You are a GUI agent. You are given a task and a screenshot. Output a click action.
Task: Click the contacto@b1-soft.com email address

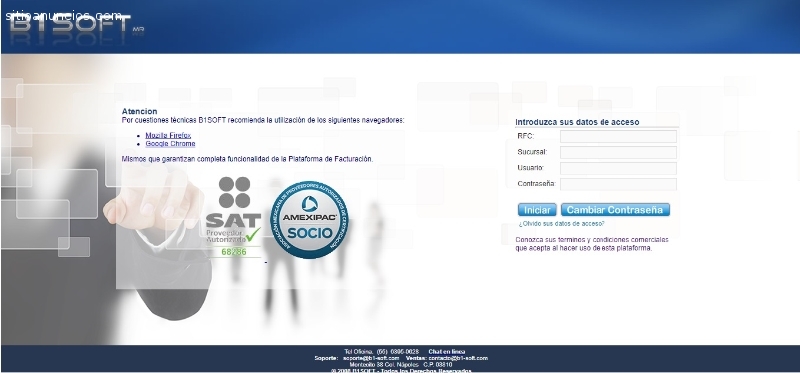pyautogui.click(x=458, y=358)
